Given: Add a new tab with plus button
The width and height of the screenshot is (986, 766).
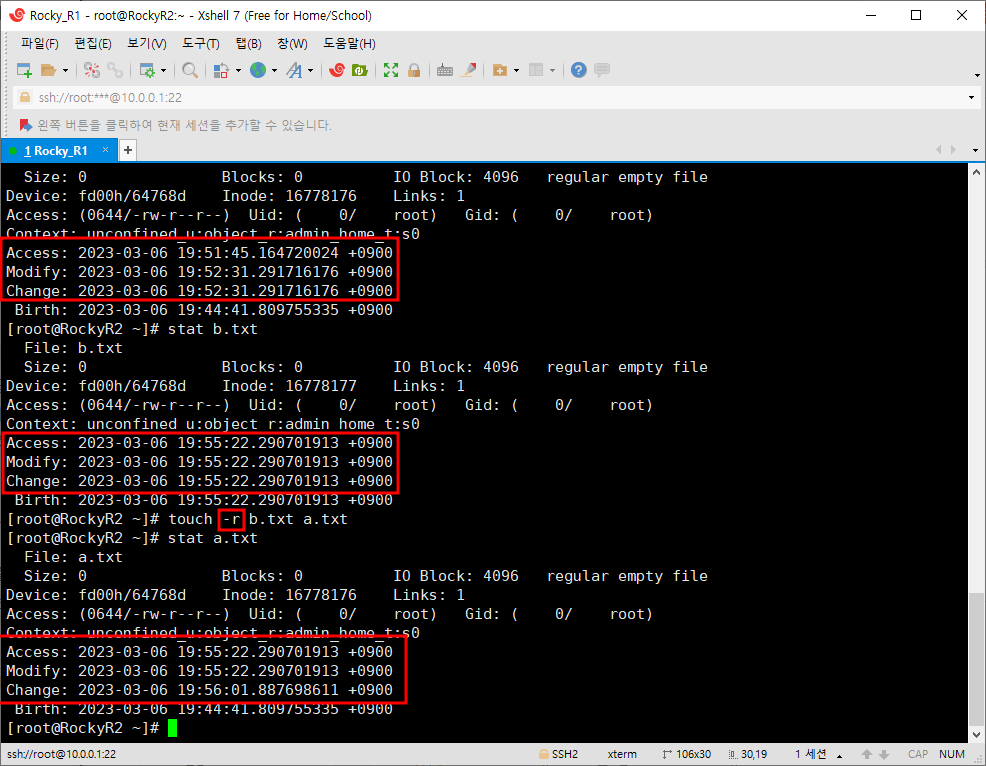Looking at the screenshot, I should (x=128, y=150).
